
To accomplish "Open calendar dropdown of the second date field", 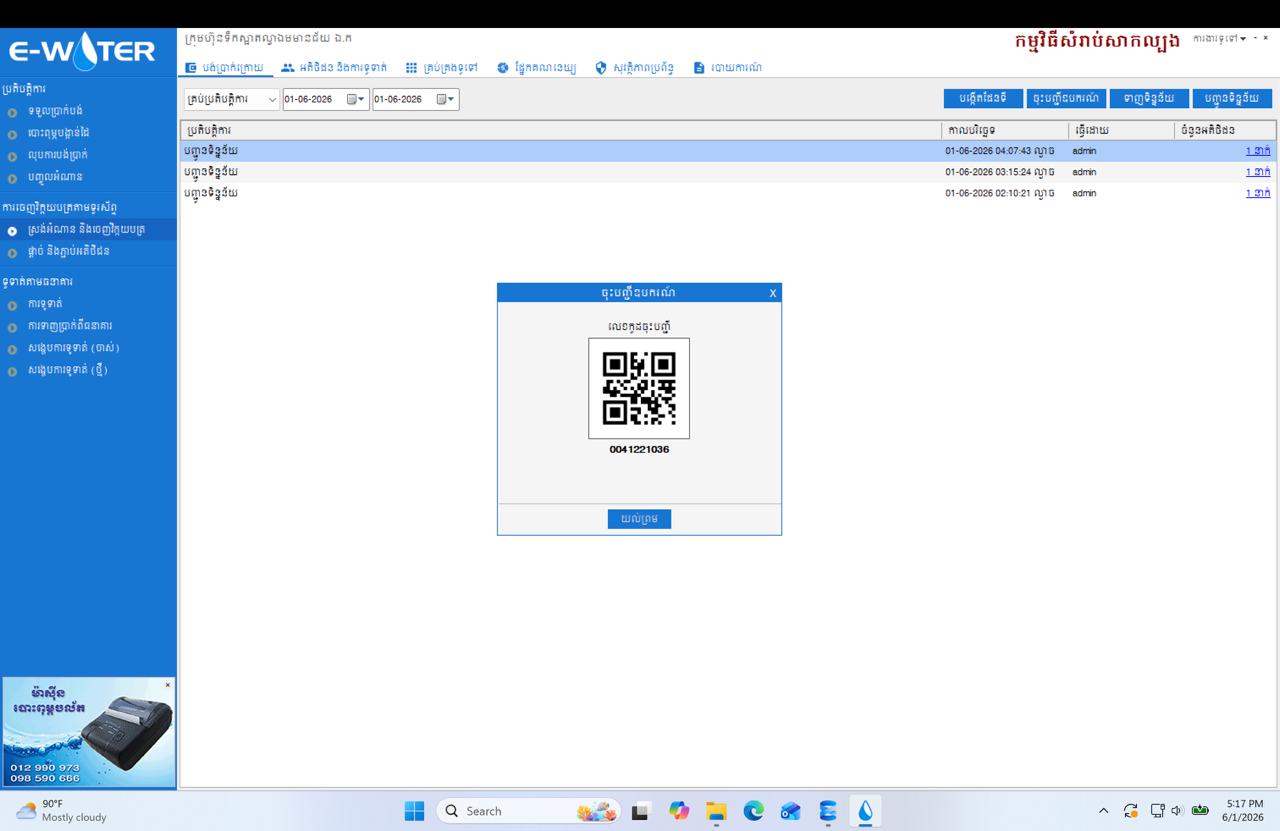I will point(446,99).
